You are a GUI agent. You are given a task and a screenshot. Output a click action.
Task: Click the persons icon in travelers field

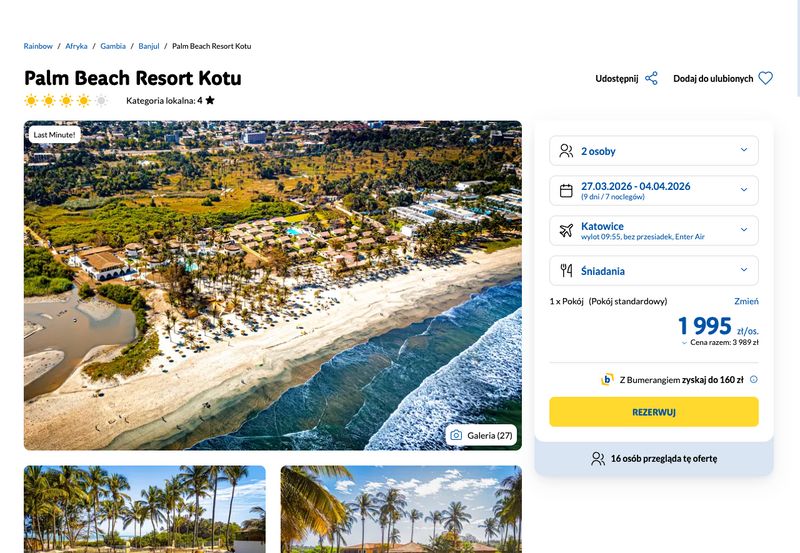click(x=566, y=151)
